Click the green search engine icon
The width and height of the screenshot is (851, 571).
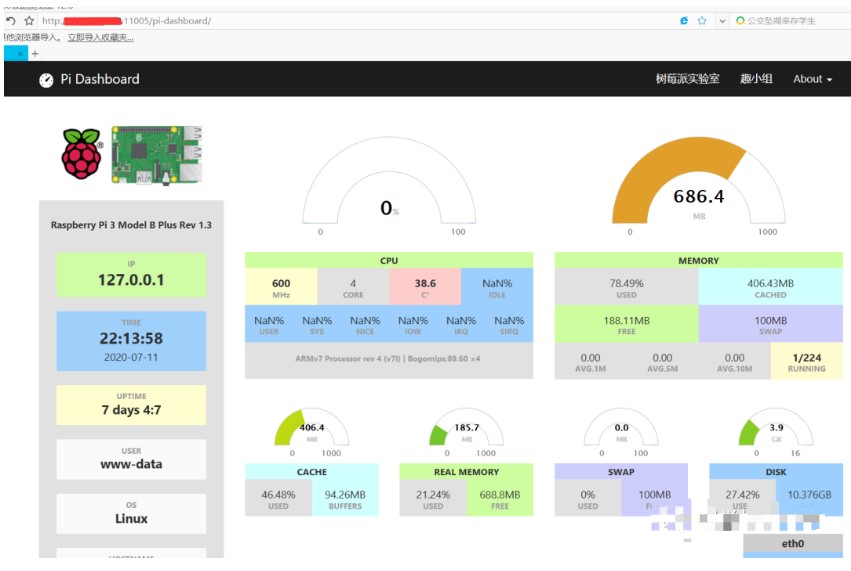(x=740, y=21)
